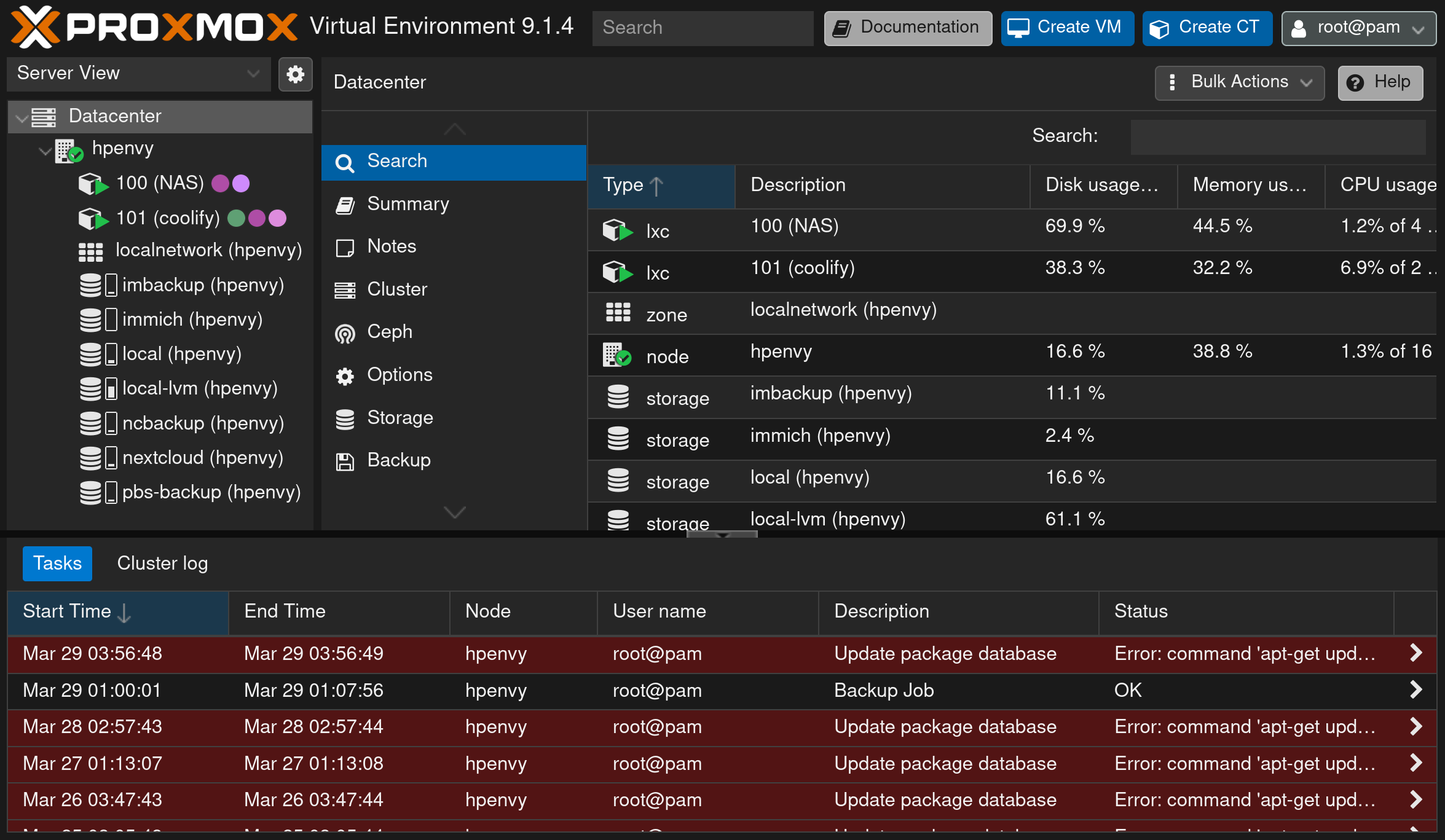The height and width of the screenshot is (840, 1445).
Task: Sort by the Type column header
Action: (661, 186)
